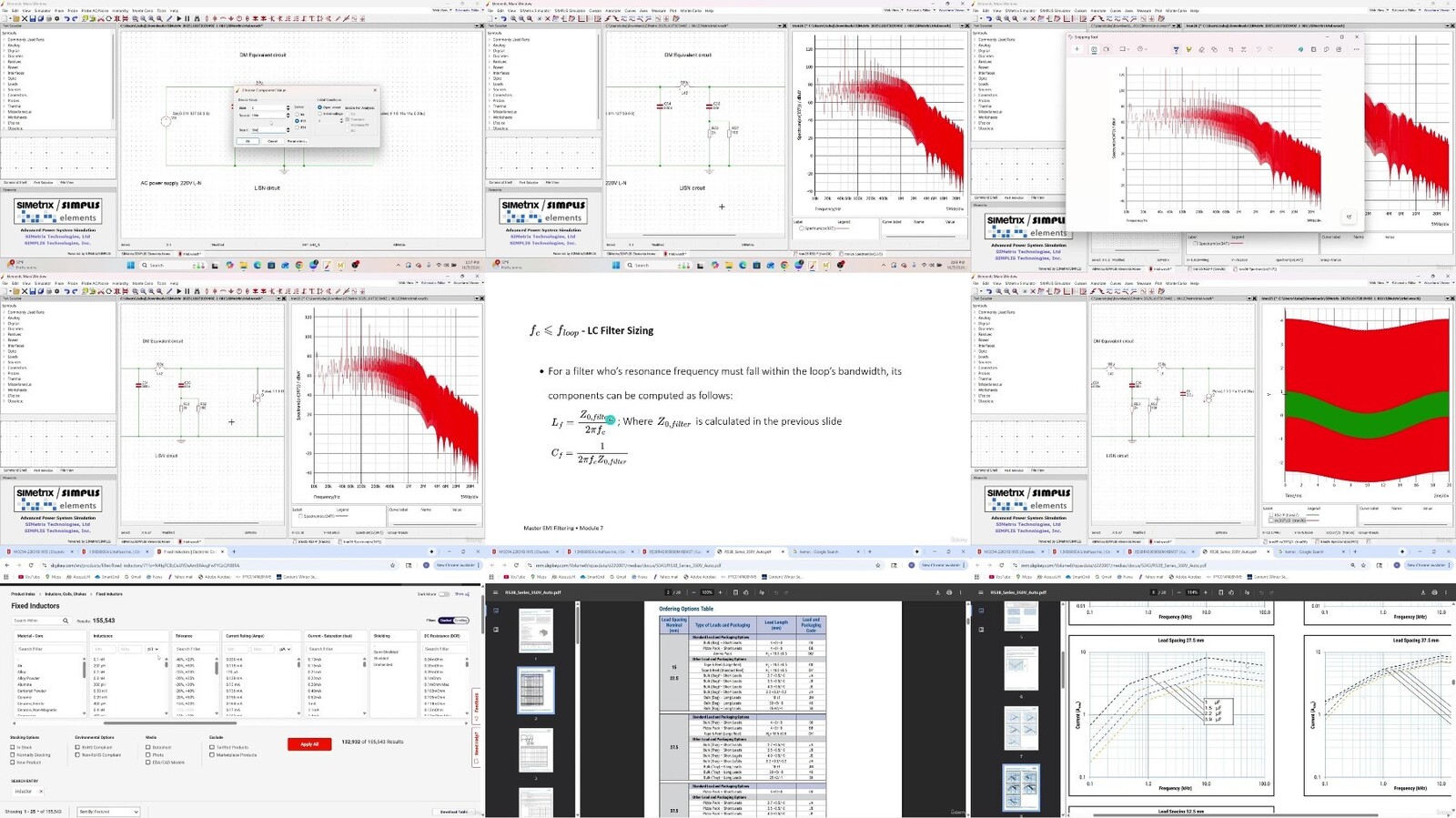The image size is (1456, 818).
Task: Check the In Stock stocking option
Action: click(x=13, y=747)
